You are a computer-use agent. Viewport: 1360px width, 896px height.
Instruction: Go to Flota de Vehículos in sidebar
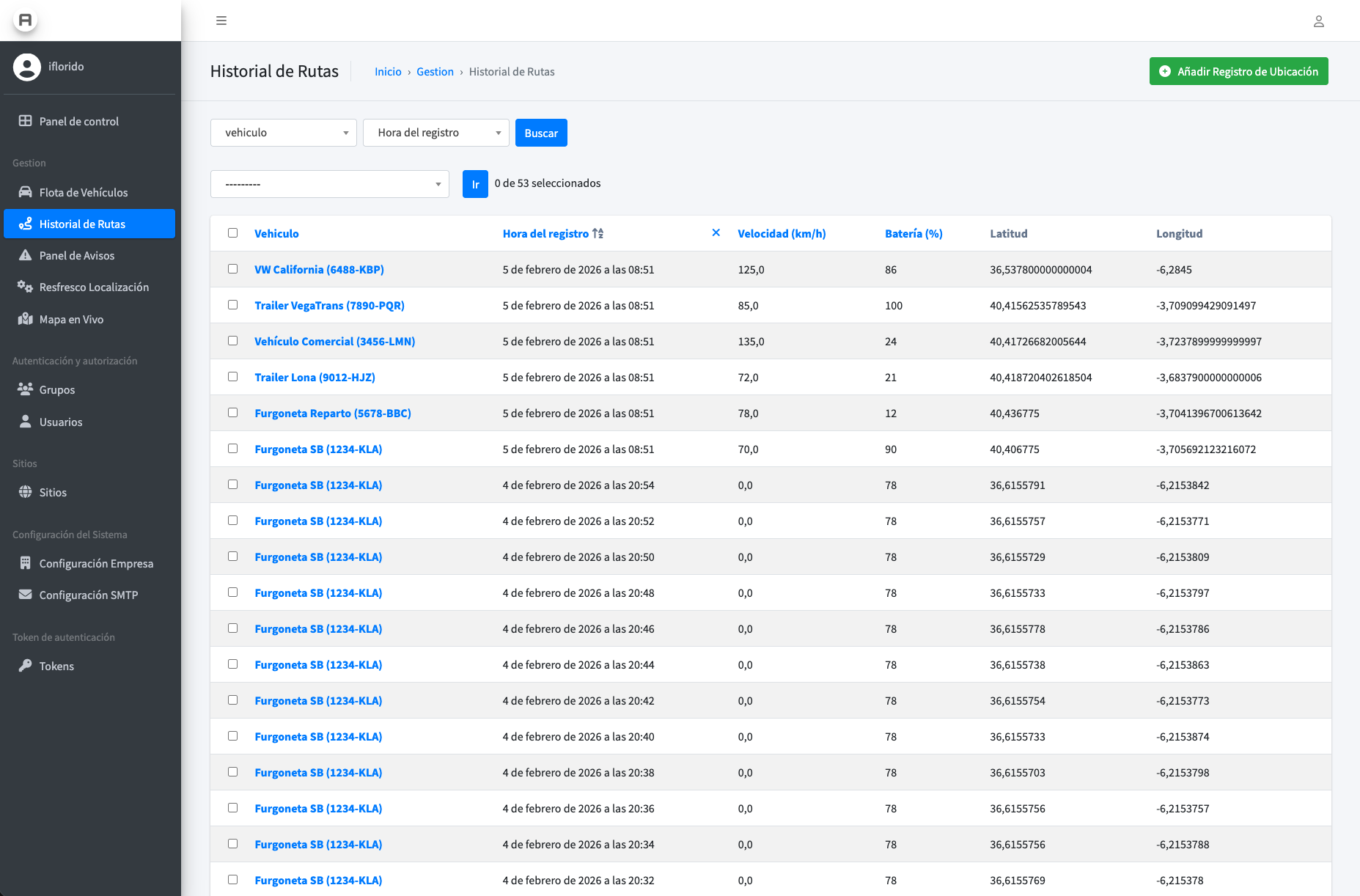pyautogui.click(x=84, y=192)
